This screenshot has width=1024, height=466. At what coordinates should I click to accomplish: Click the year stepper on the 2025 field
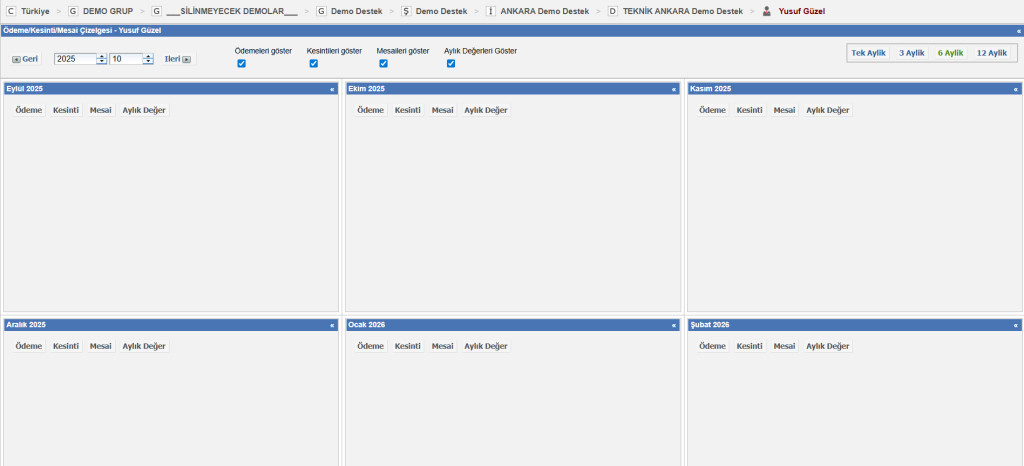pyautogui.click(x=101, y=59)
